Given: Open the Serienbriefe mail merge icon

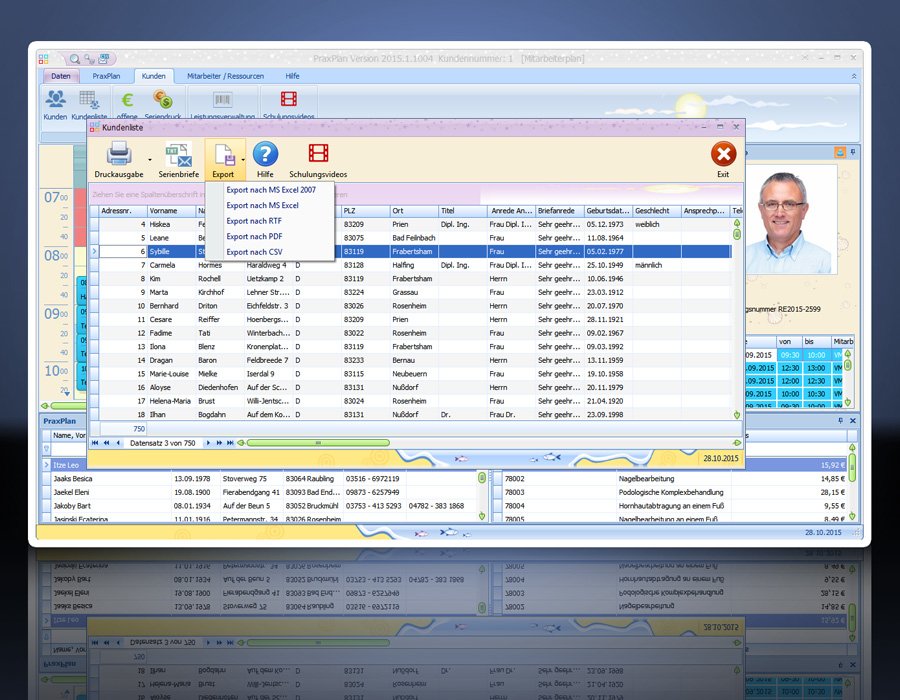Looking at the screenshot, I should click(179, 154).
